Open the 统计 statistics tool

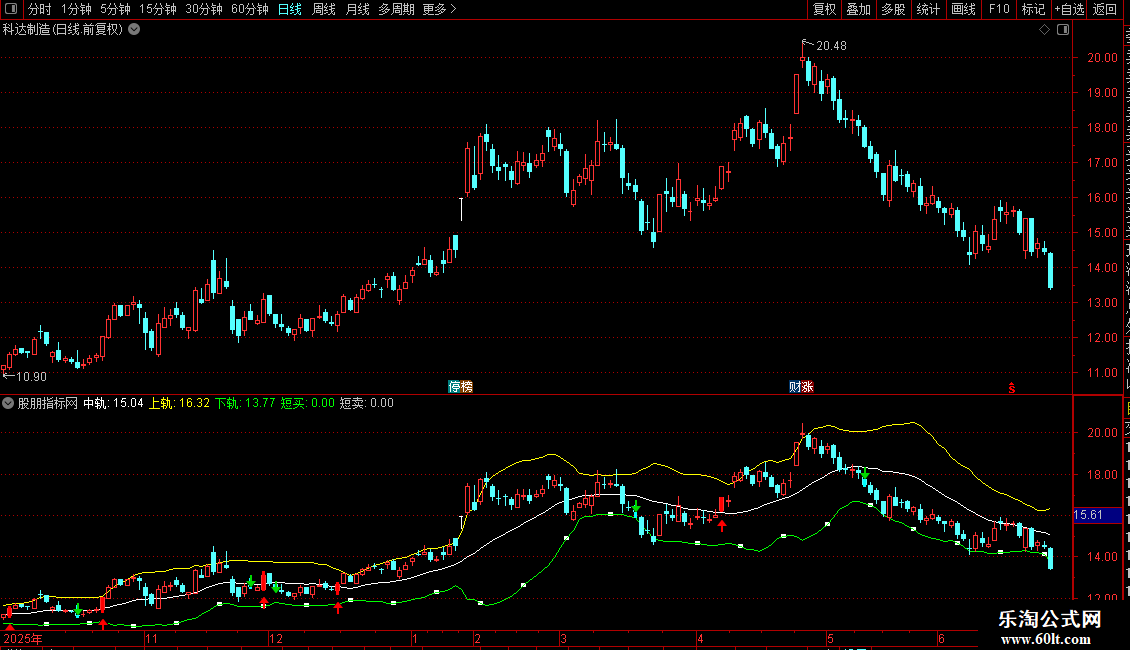pyautogui.click(x=927, y=9)
